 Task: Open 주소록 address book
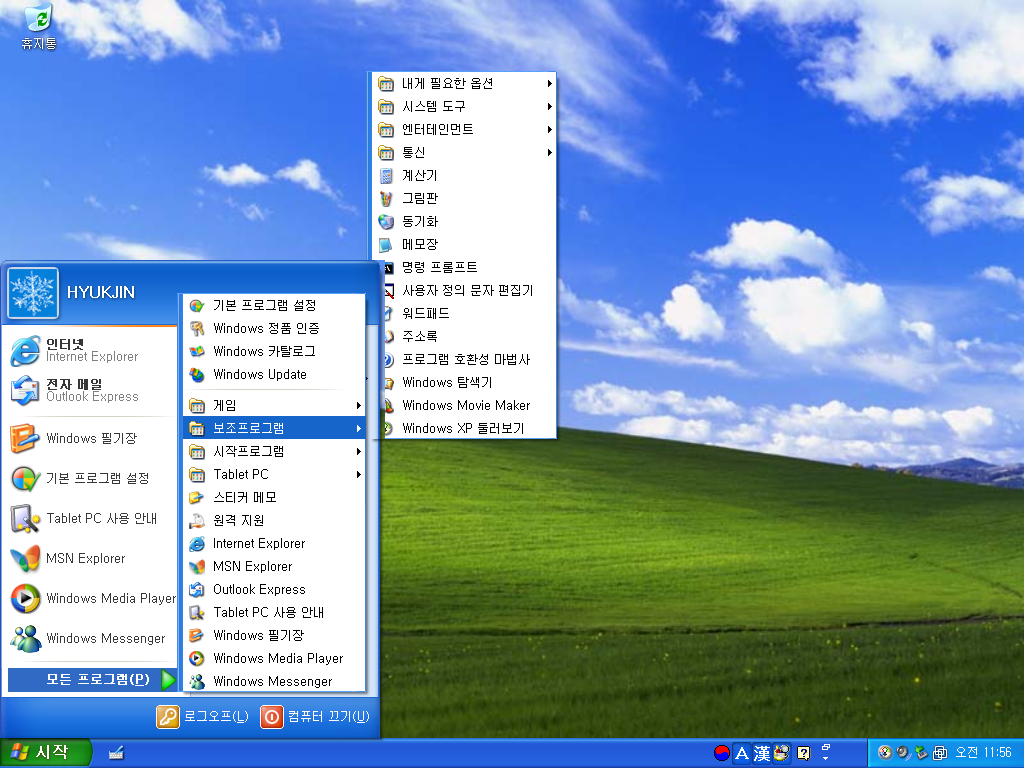[470, 336]
